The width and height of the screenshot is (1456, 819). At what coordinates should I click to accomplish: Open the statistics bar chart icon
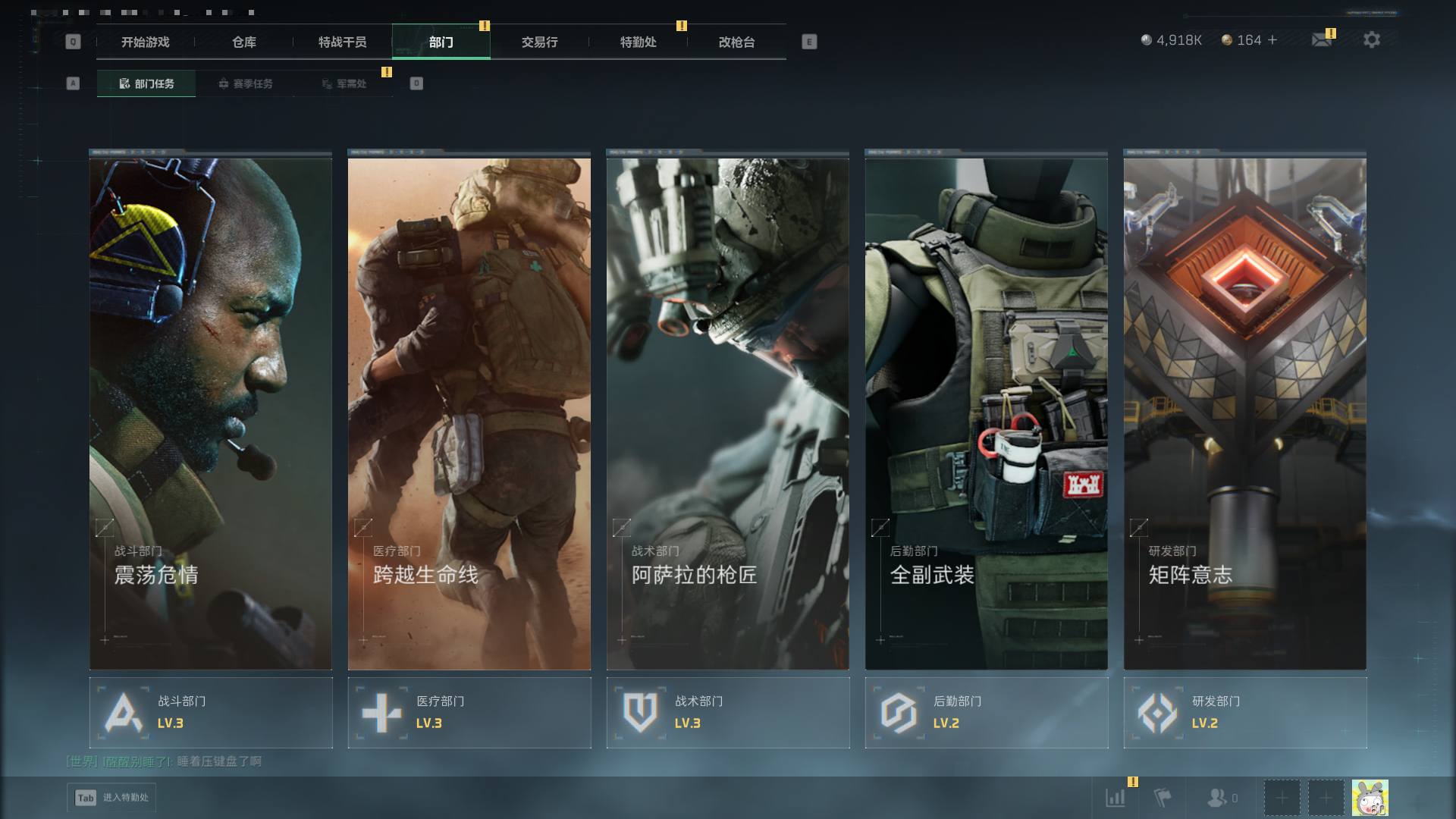(x=1116, y=798)
